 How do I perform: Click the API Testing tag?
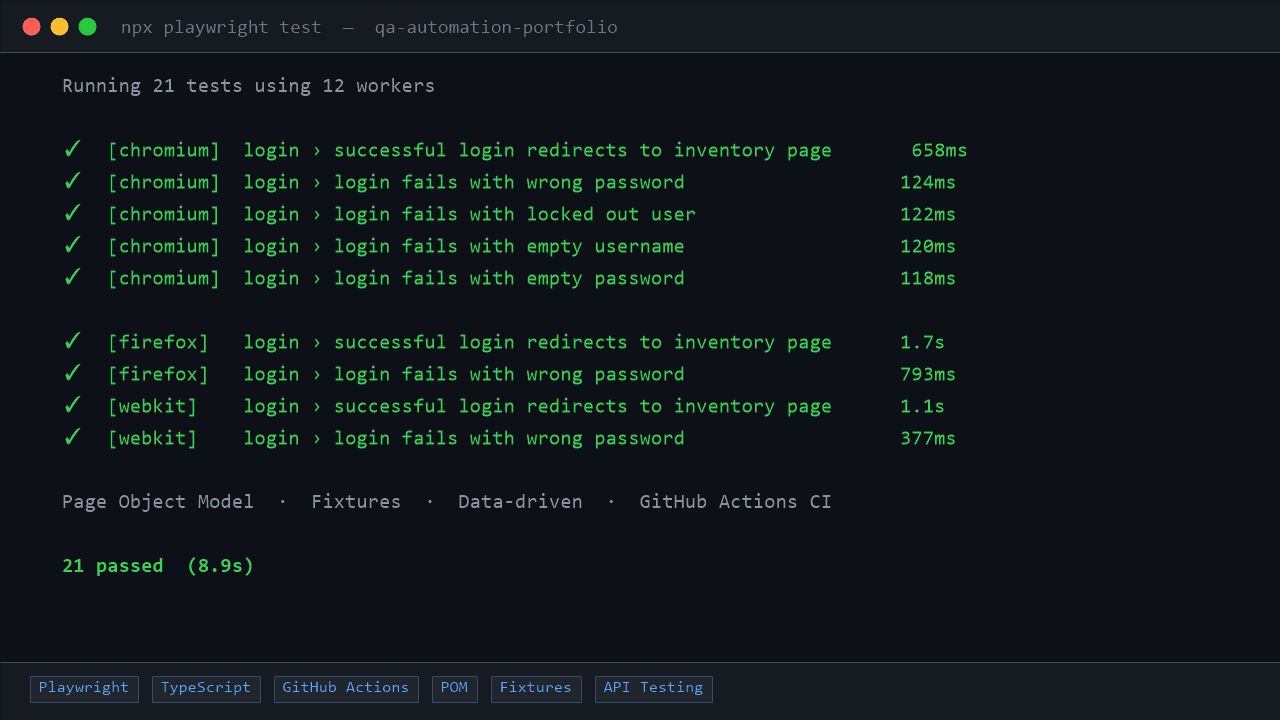tap(653, 689)
